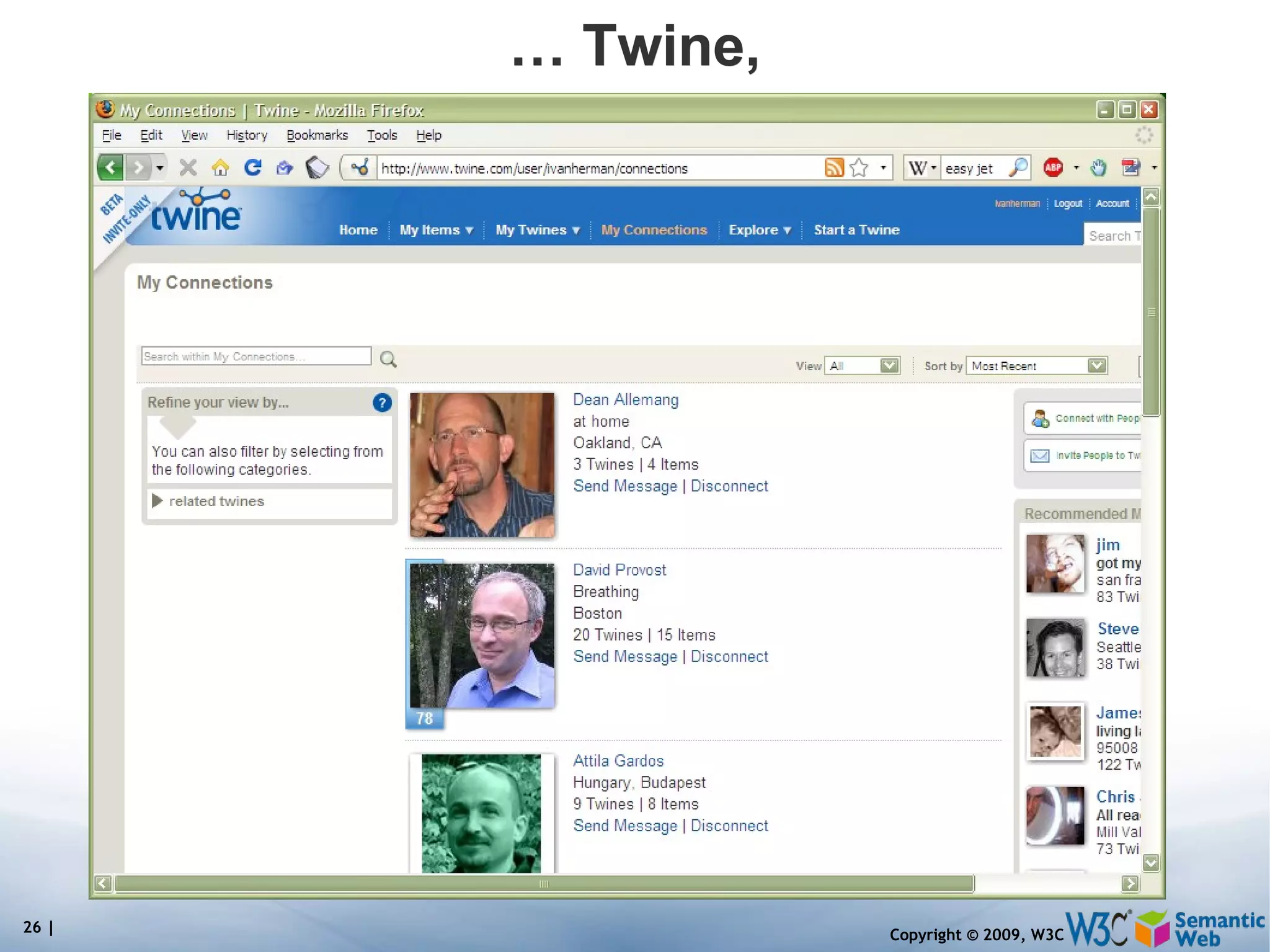Open recommended member jim's thumbnail
The height and width of the screenshot is (952, 1270).
click(1055, 564)
